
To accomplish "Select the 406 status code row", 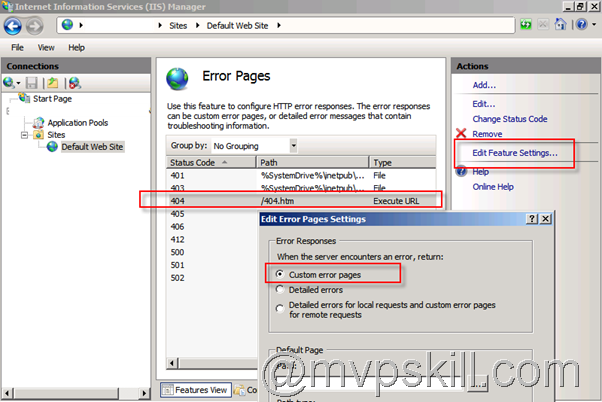I will coord(177,227).
